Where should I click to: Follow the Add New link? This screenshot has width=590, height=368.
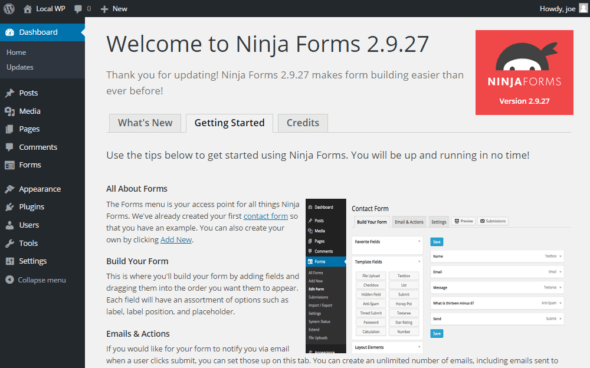point(176,240)
